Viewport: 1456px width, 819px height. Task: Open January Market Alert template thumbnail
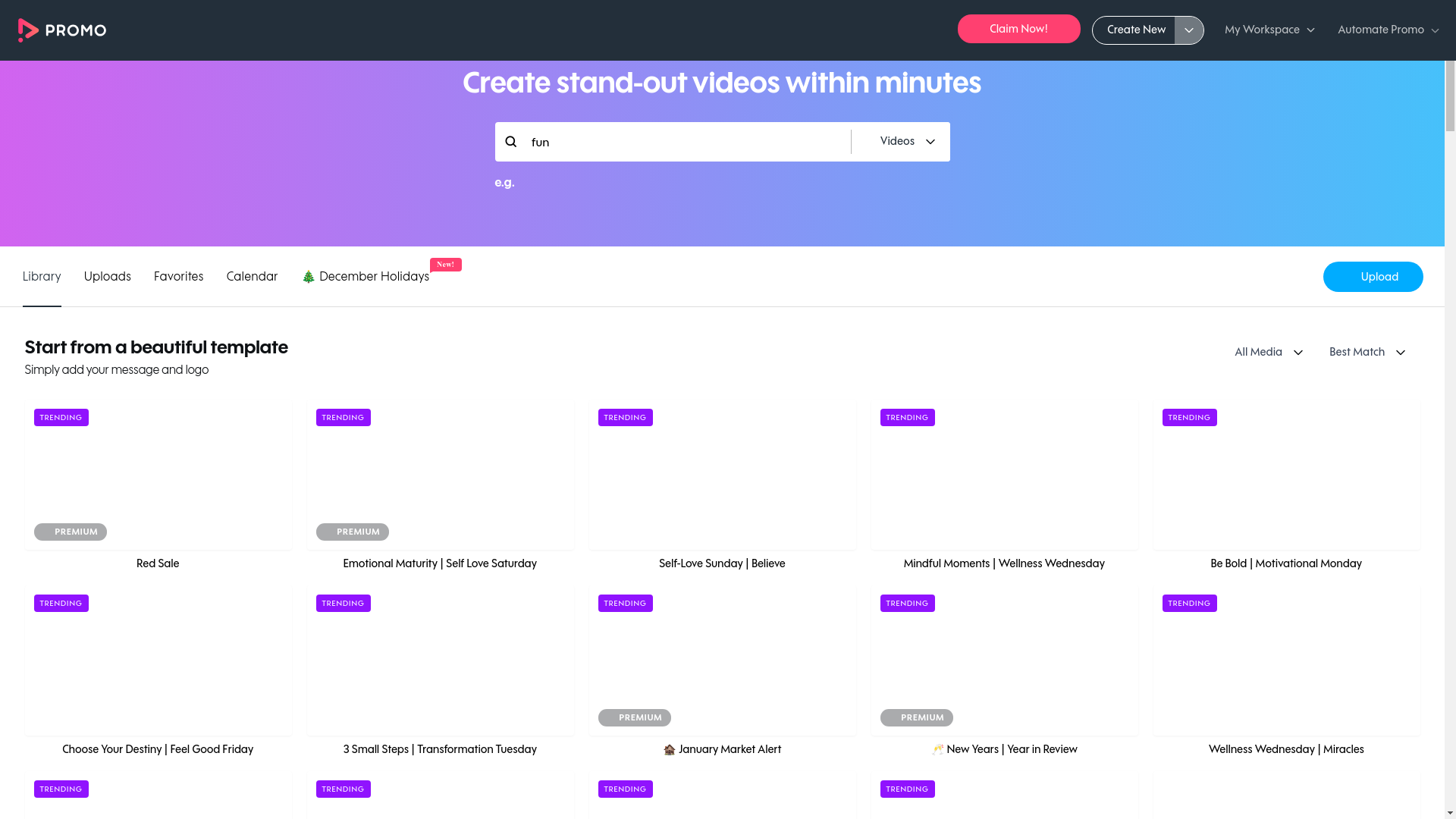click(722, 661)
